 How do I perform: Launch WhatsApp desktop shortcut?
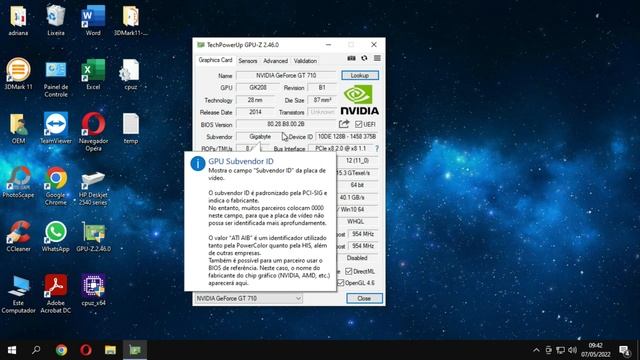[x=56, y=236]
